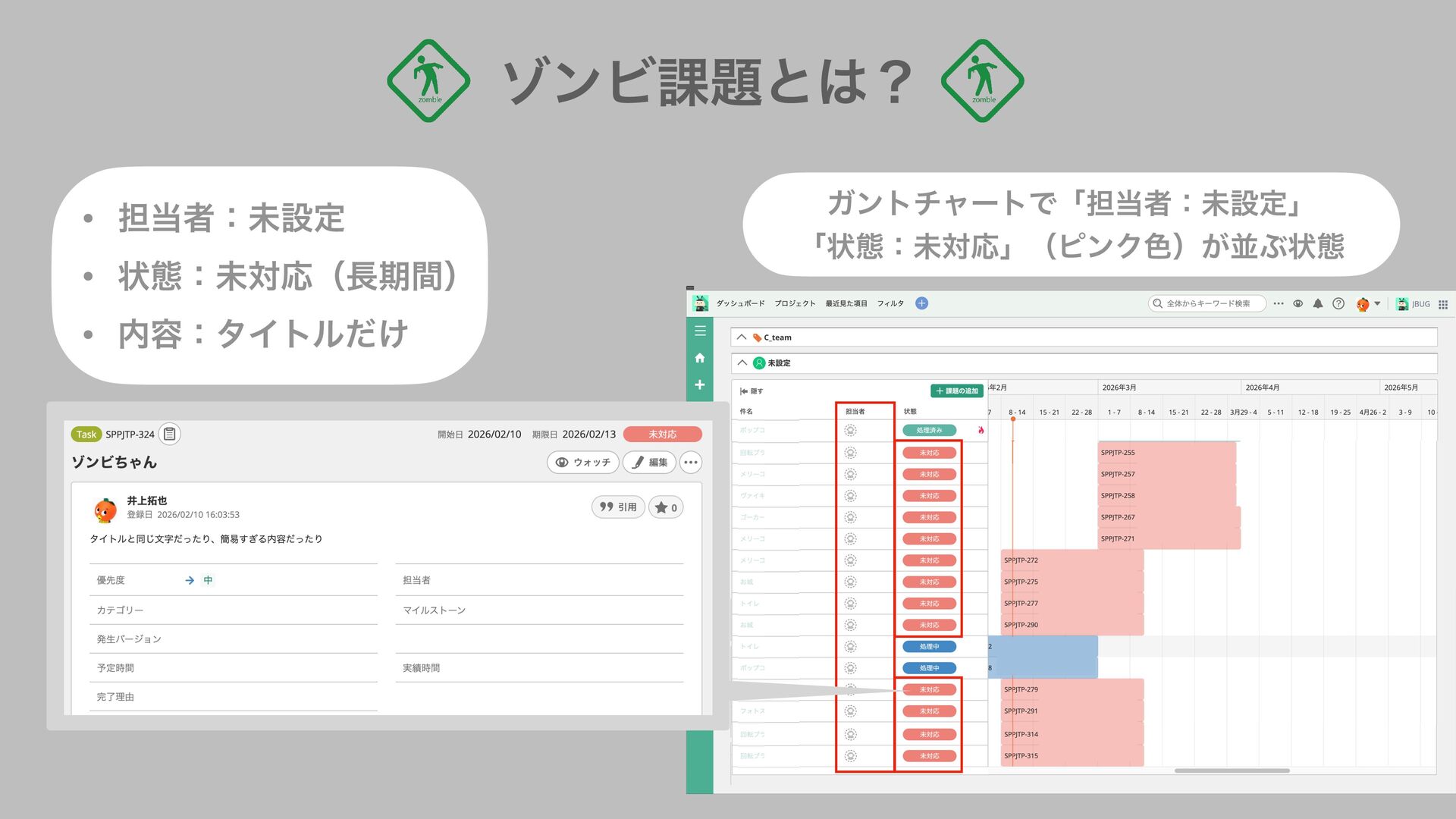1456x819 pixels.
Task: Star the comment by 井上拓也
Action: [x=666, y=507]
